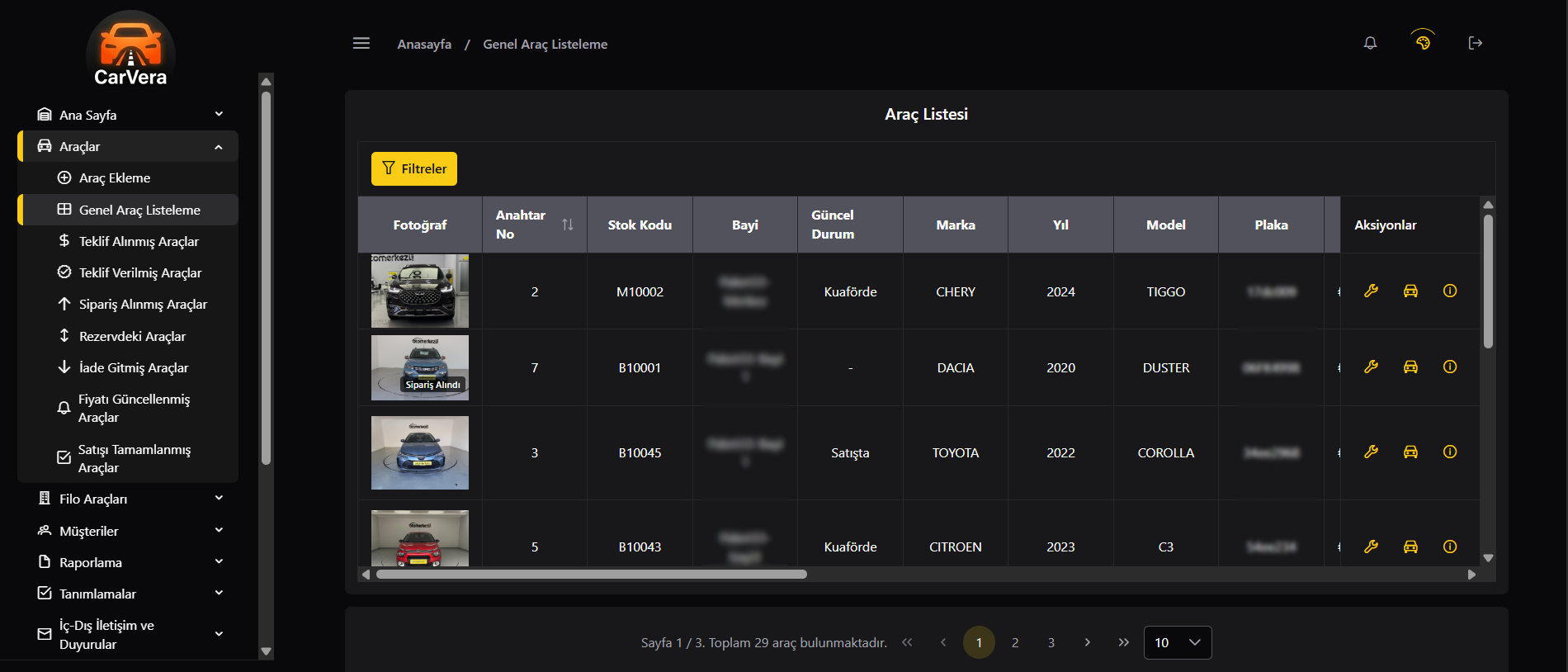Image resolution: width=1568 pixels, height=672 pixels.
Task: Click the wrench icon for TOYOTA row
Action: click(x=1371, y=452)
